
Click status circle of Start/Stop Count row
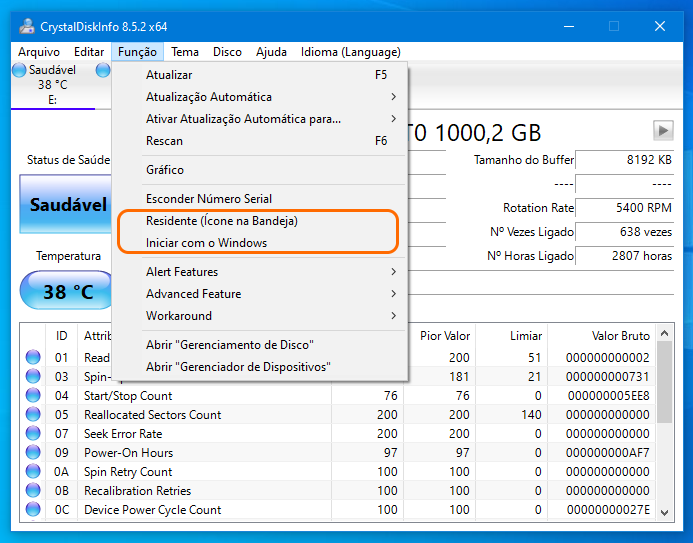click(x=33, y=395)
